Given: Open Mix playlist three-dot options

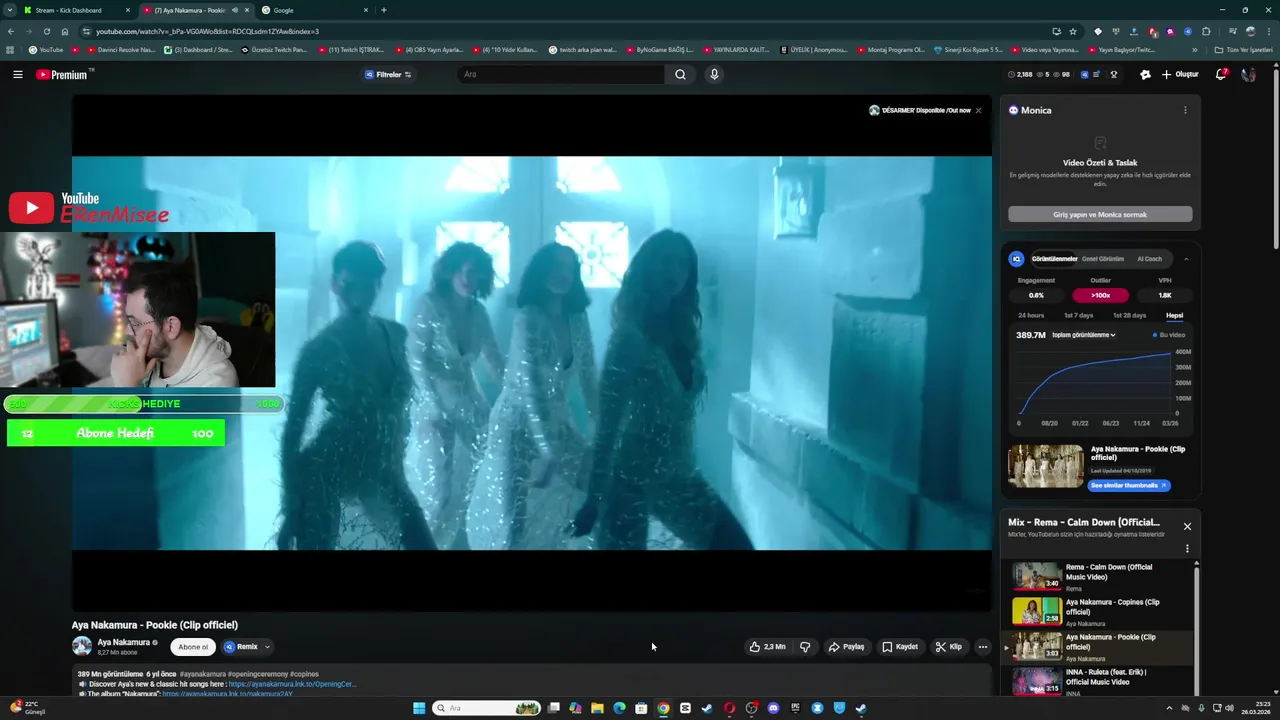Looking at the screenshot, I should click(x=1187, y=548).
